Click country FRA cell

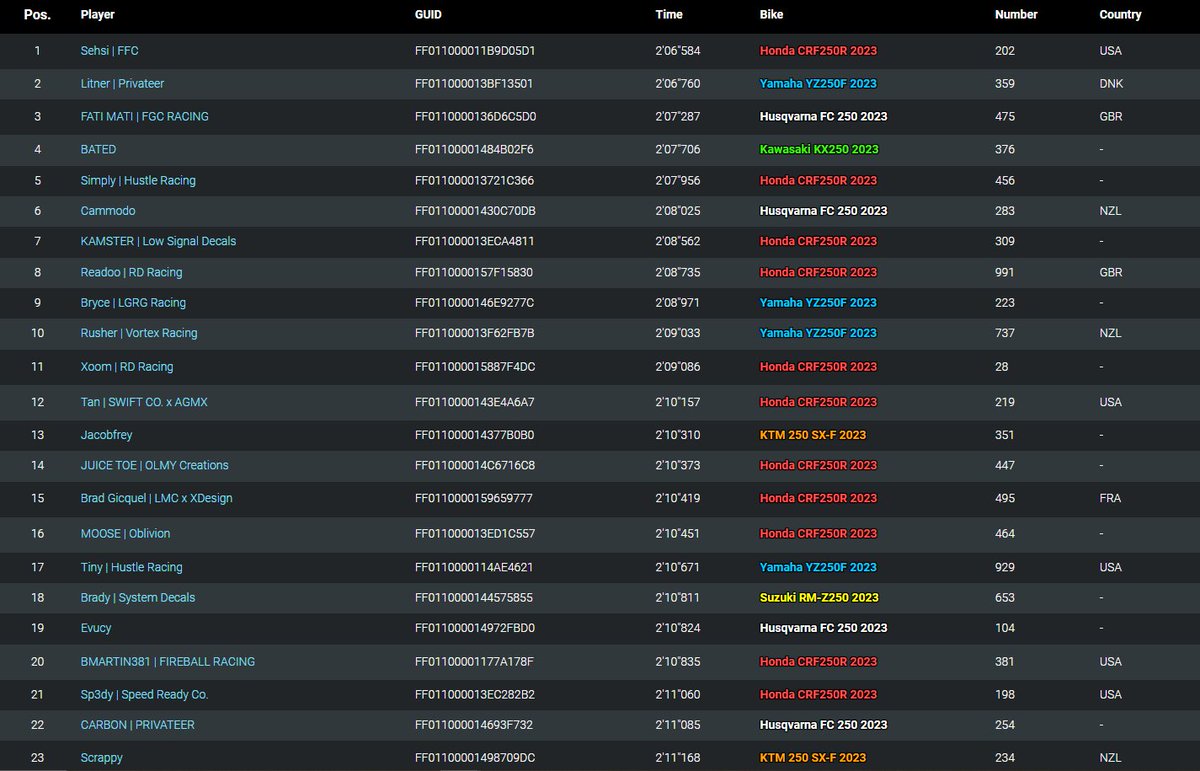[x=1110, y=498]
